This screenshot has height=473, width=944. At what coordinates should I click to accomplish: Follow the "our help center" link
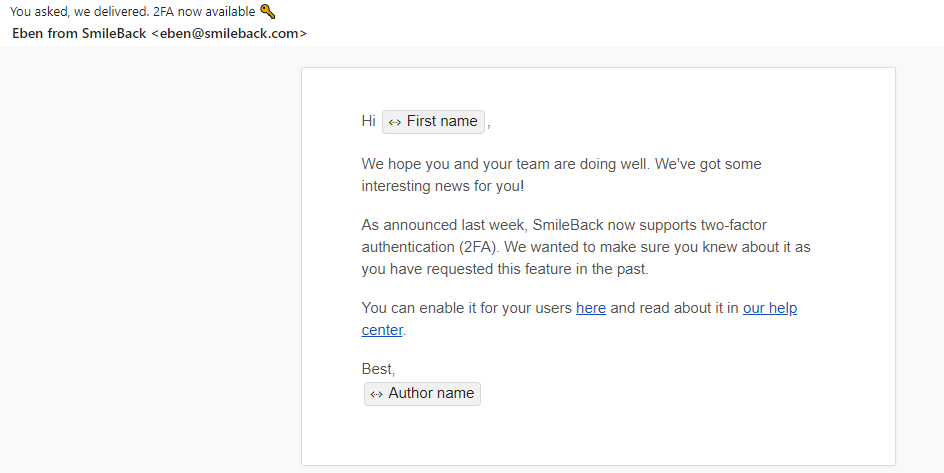(769, 308)
